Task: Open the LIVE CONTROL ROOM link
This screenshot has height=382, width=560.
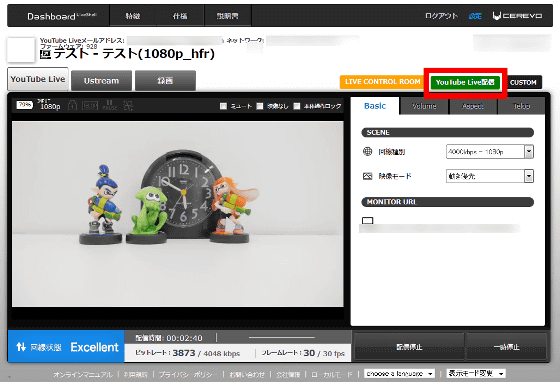Action: tap(382, 82)
